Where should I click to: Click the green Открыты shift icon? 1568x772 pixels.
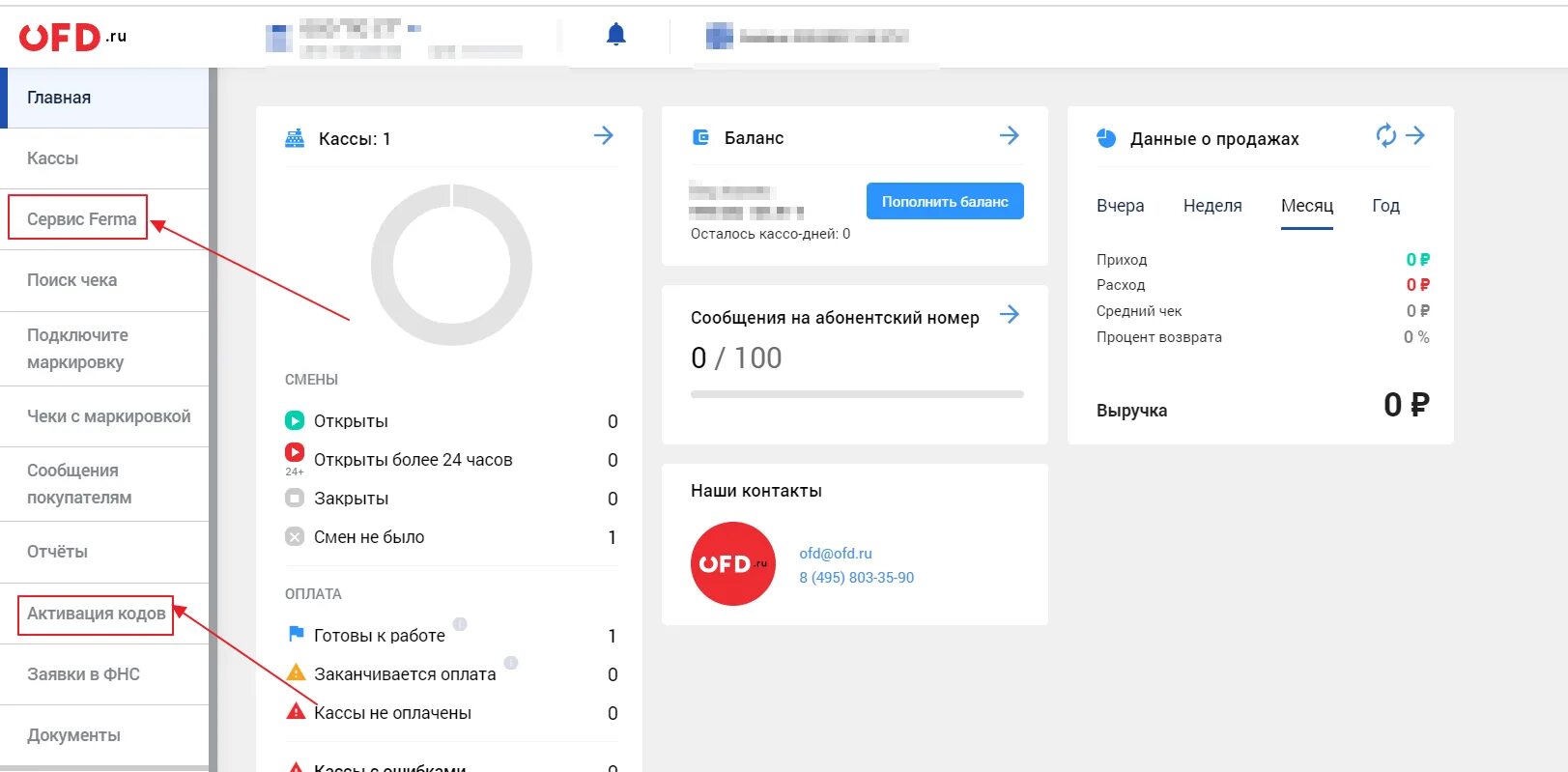coord(295,421)
